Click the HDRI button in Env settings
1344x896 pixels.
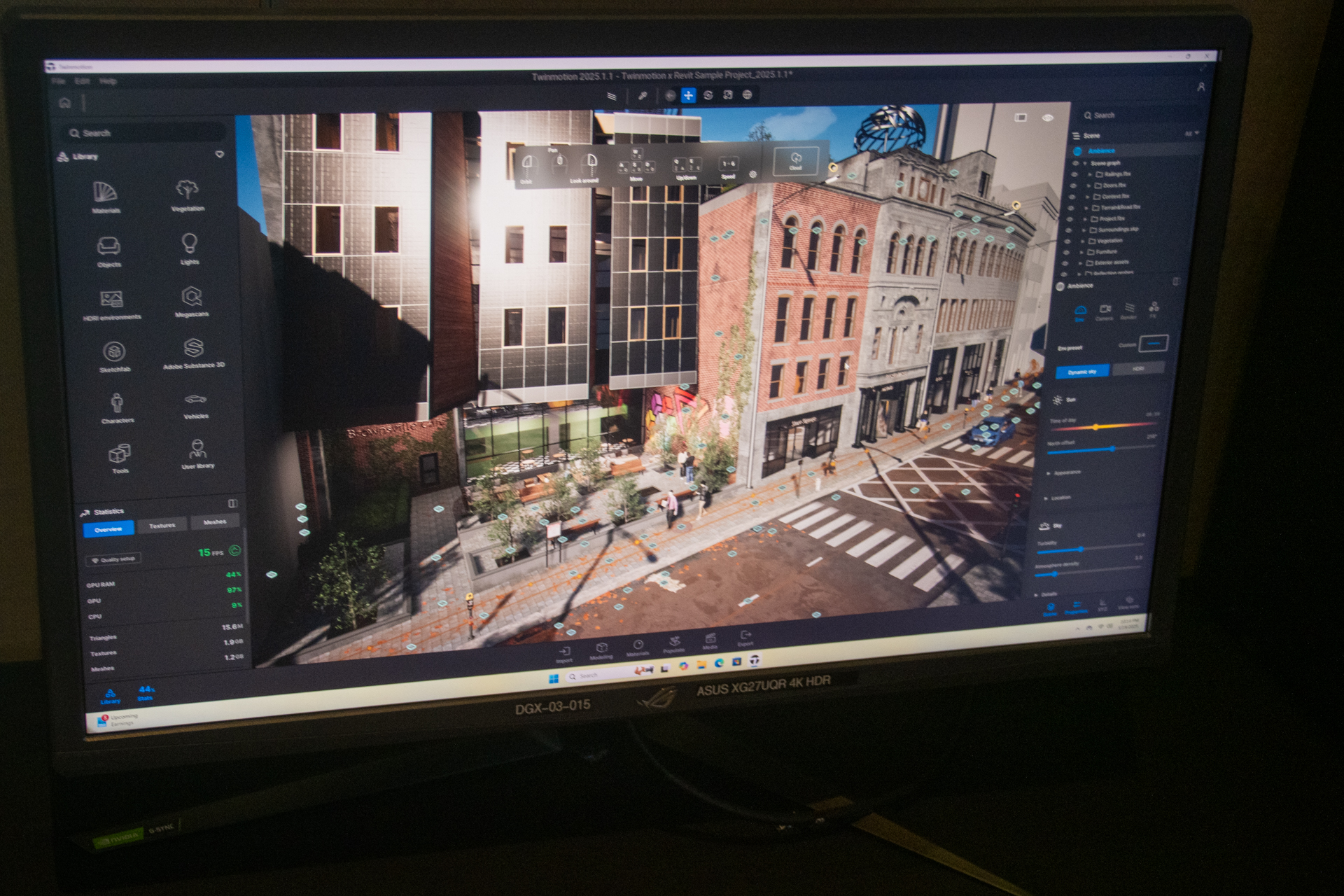click(1137, 368)
